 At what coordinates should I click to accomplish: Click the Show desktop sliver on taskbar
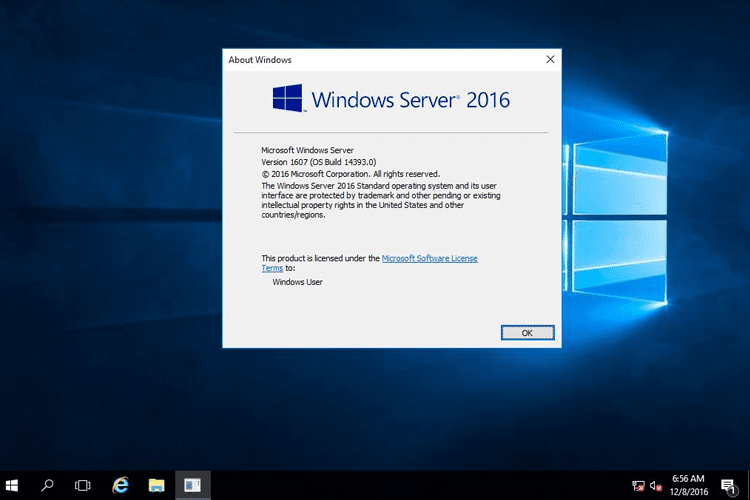748,486
